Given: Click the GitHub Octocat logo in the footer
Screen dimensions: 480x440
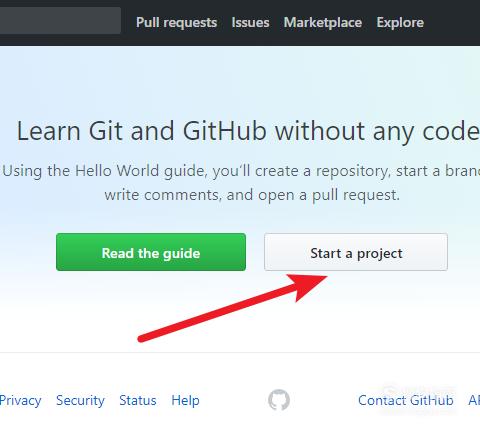Looking at the screenshot, I should tap(279, 400).
